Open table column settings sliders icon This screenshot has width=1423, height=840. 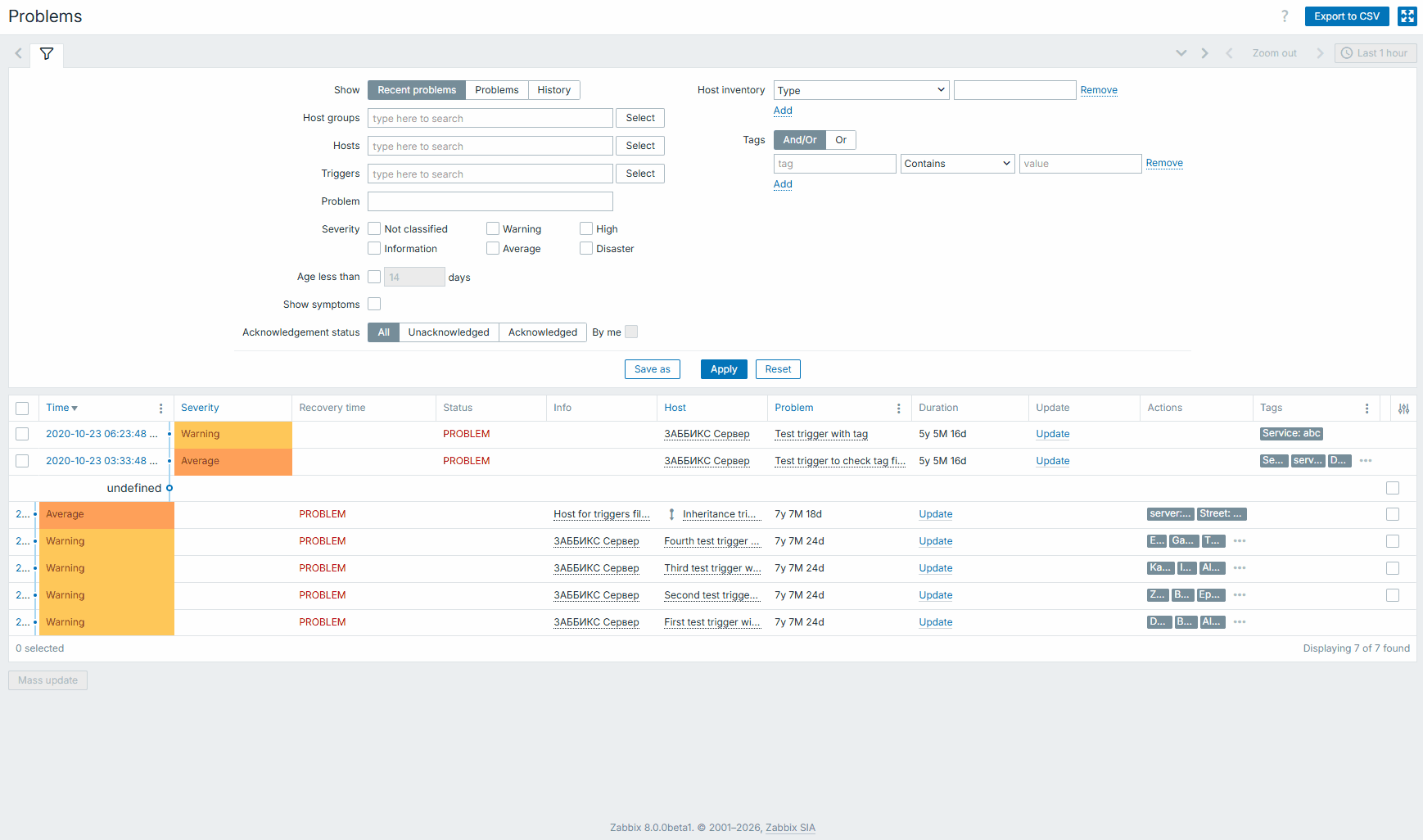tap(1403, 409)
